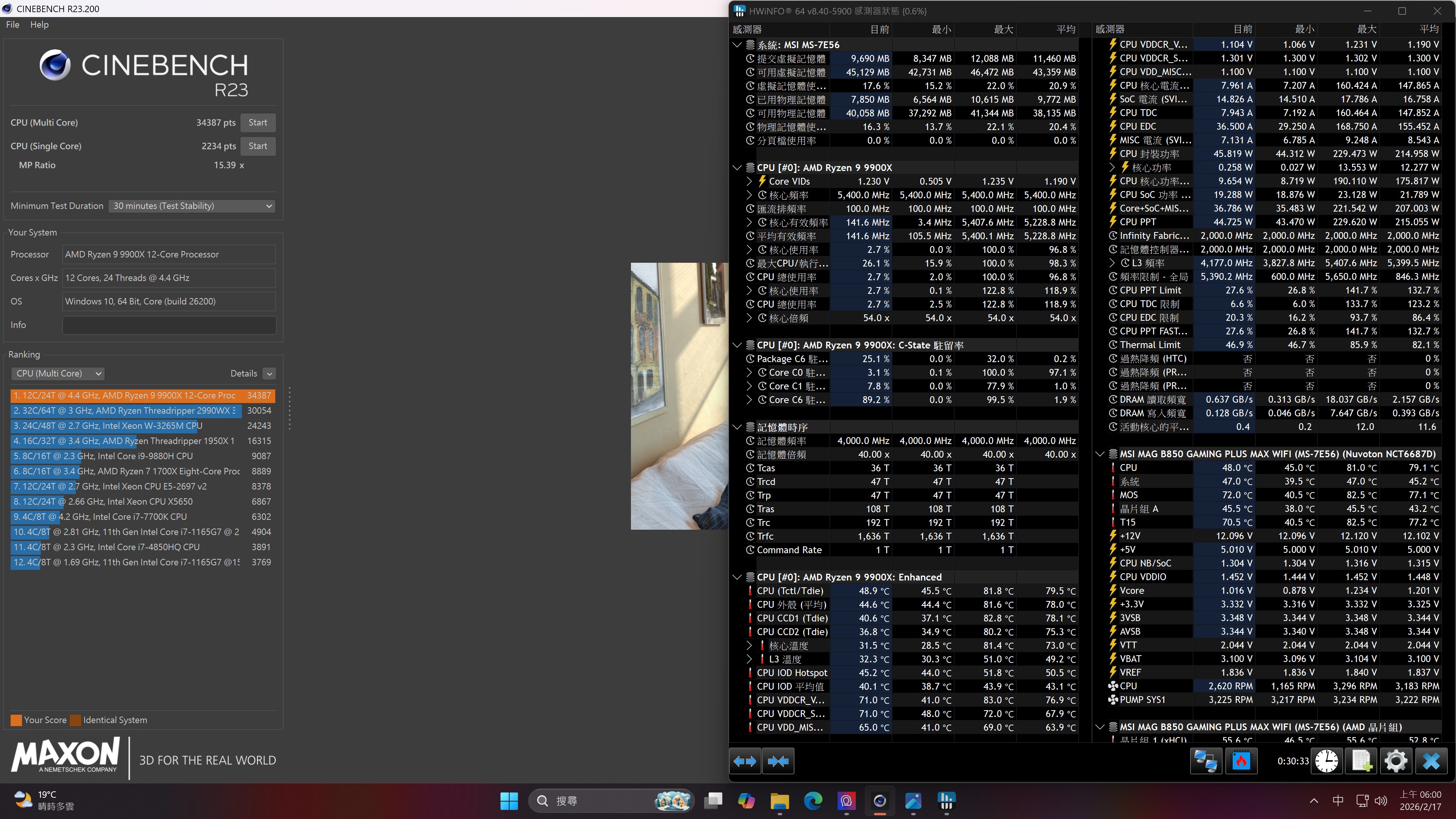Reset sensor timer with clock icon
Image resolution: width=1456 pixels, height=819 pixels.
pos(1327,761)
